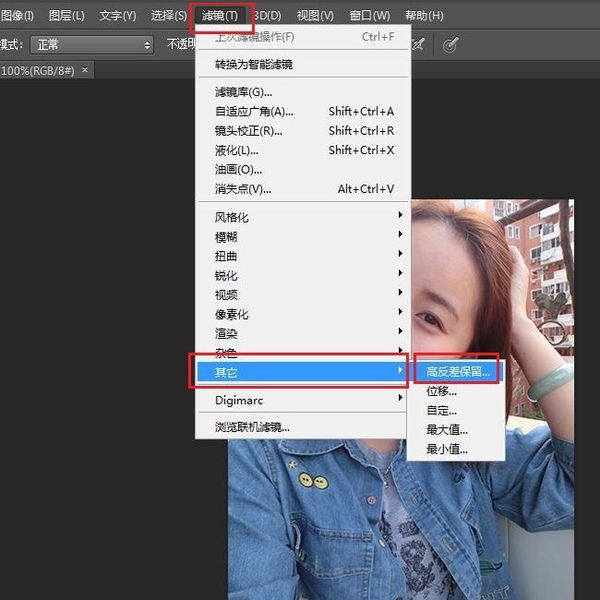This screenshot has height=600, width=600.
Task: Open the 模式 blend mode dropdown showing 正常
Action: pyautogui.click(x=92, y=45)
